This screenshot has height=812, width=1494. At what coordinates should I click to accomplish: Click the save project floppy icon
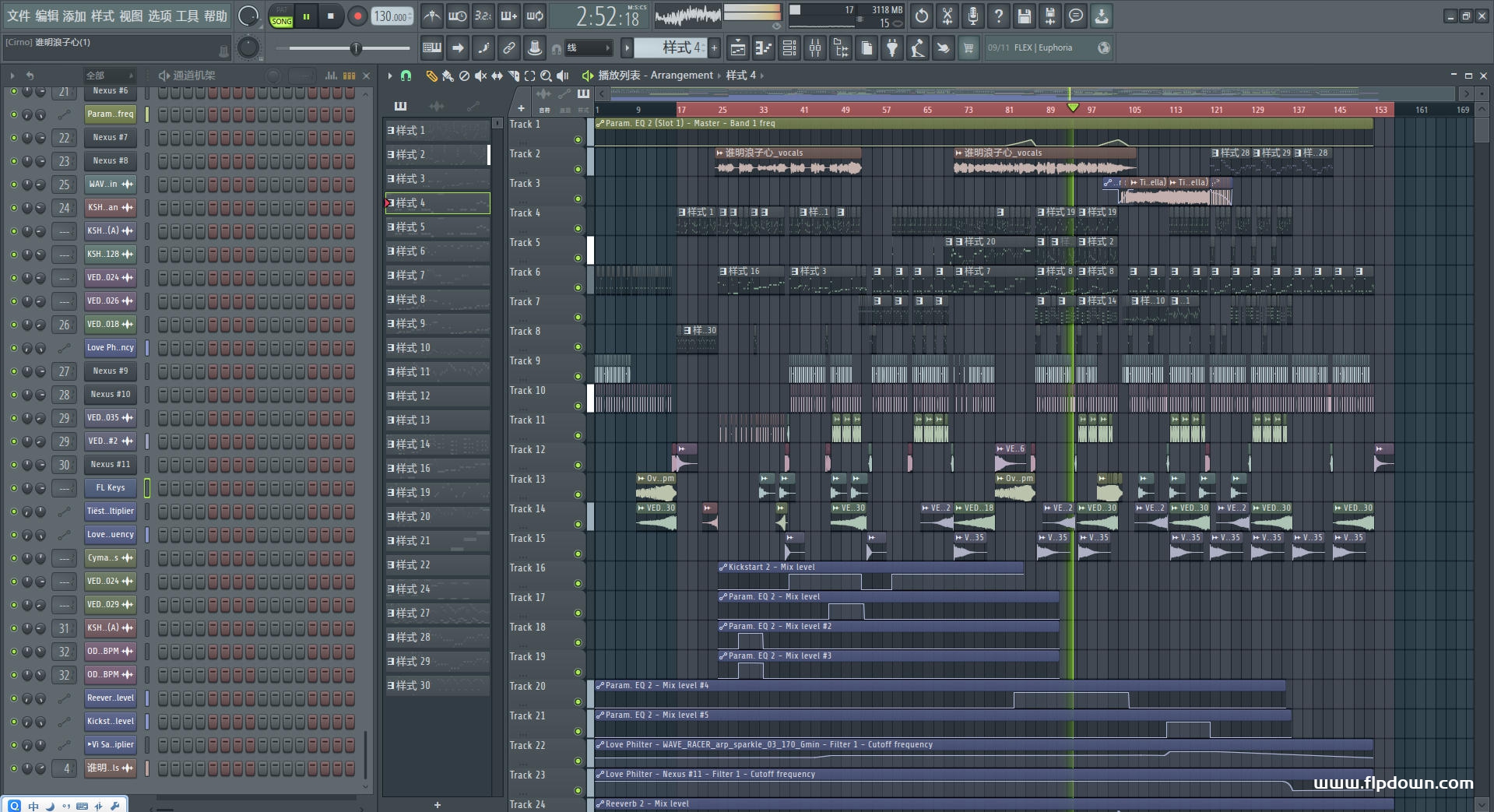1025,16
